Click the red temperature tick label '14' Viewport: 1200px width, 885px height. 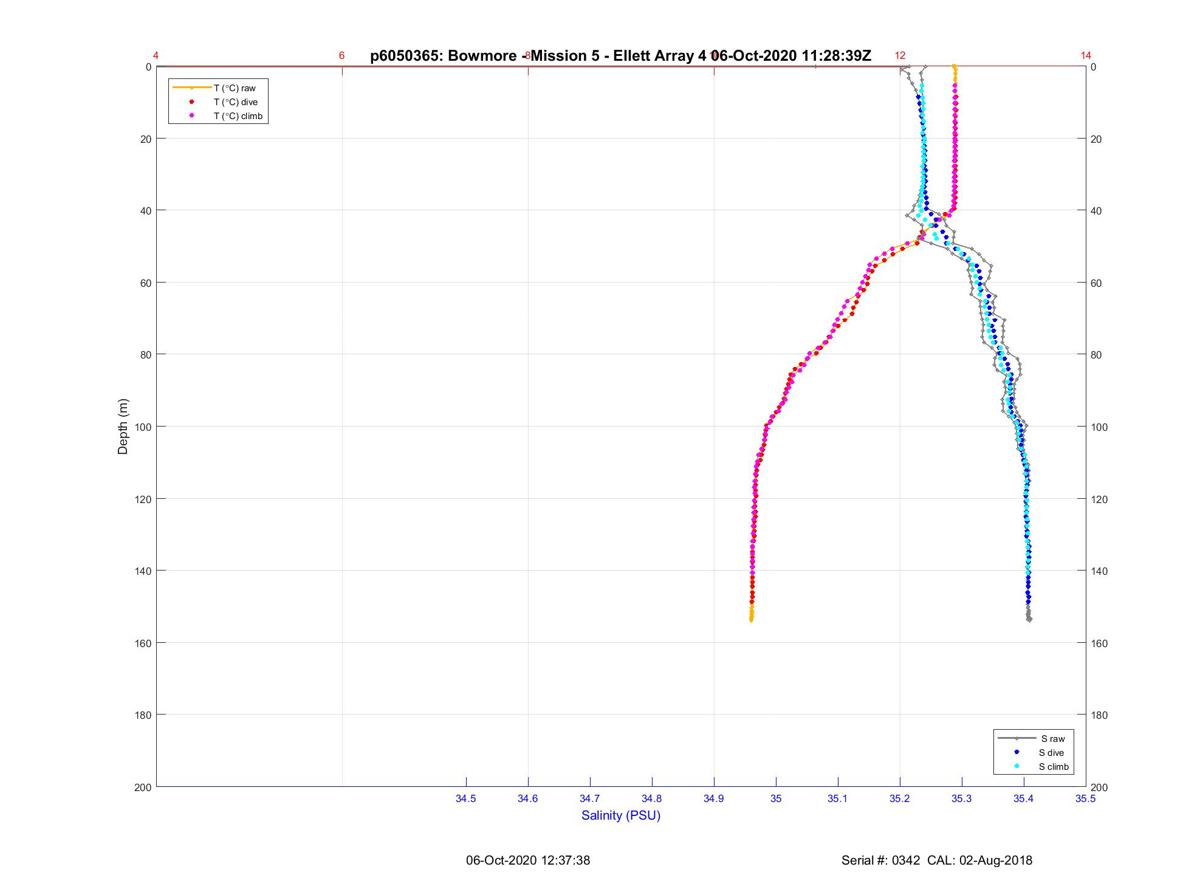click(x=1086, y=56)
